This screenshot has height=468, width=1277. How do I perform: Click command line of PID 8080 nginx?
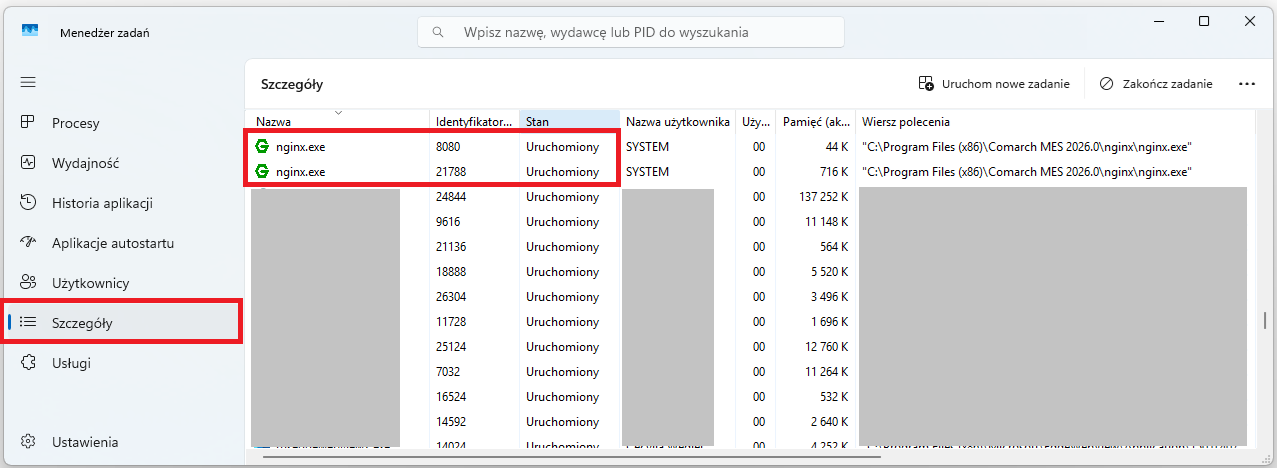point(1026,147)
